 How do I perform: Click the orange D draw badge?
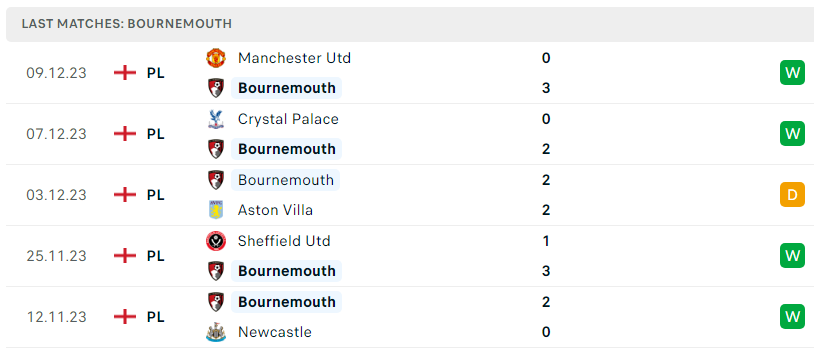click(792, 195)
